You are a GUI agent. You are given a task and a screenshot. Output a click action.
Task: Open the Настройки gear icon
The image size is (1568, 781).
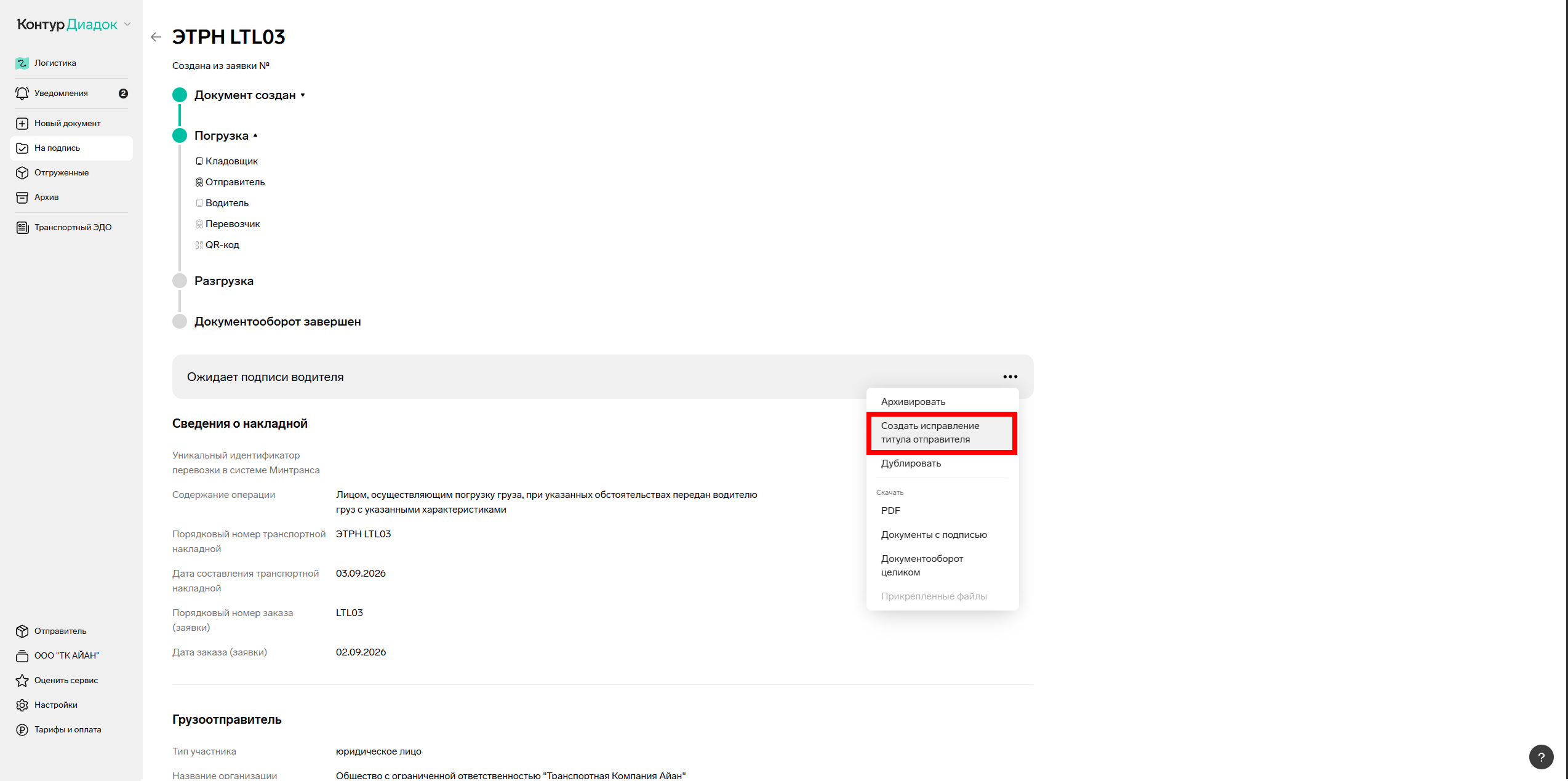tap(22, 705)
